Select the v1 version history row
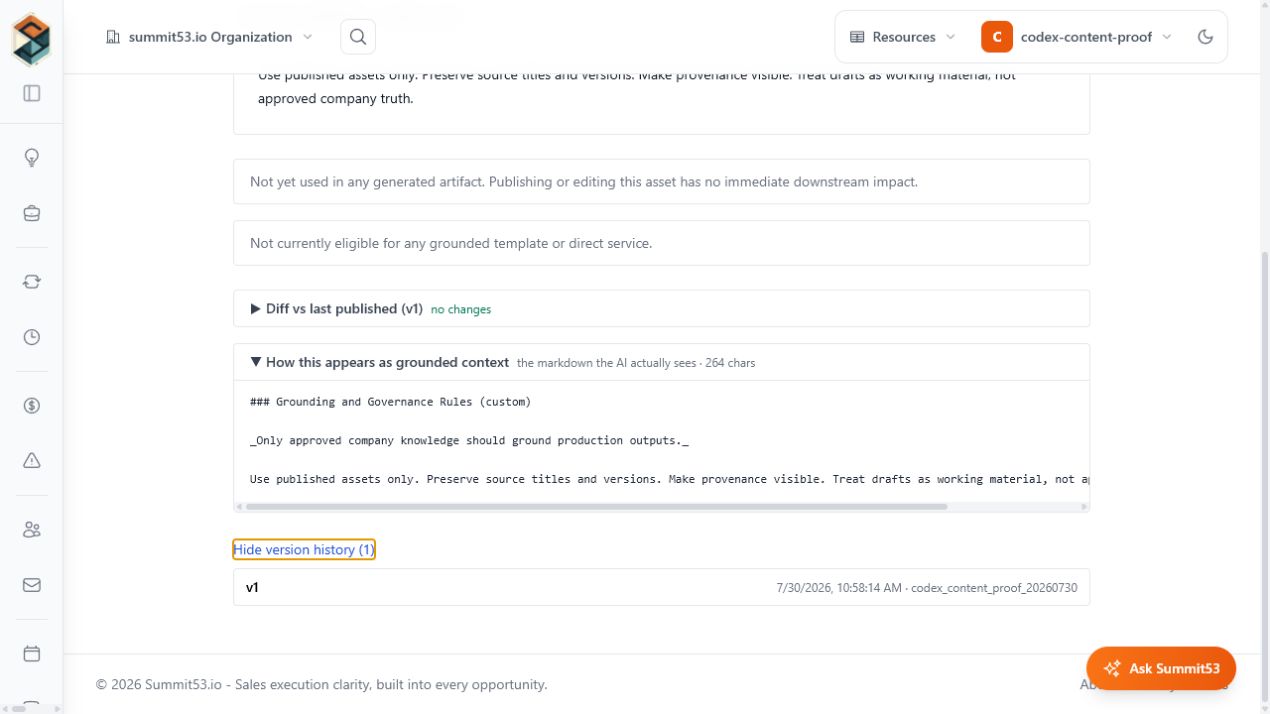 coord(661,587)
